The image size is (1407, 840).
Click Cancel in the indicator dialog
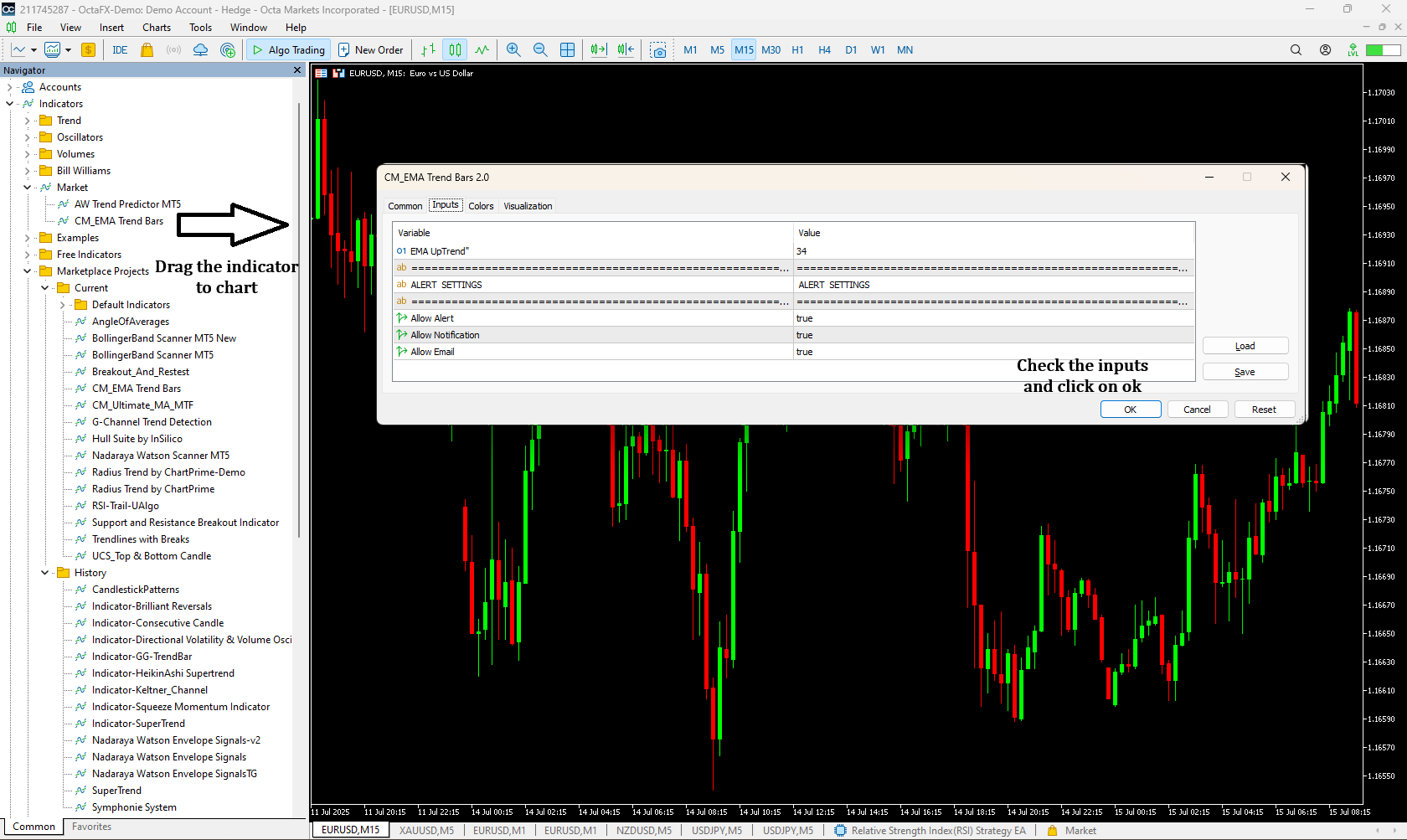1197,410
